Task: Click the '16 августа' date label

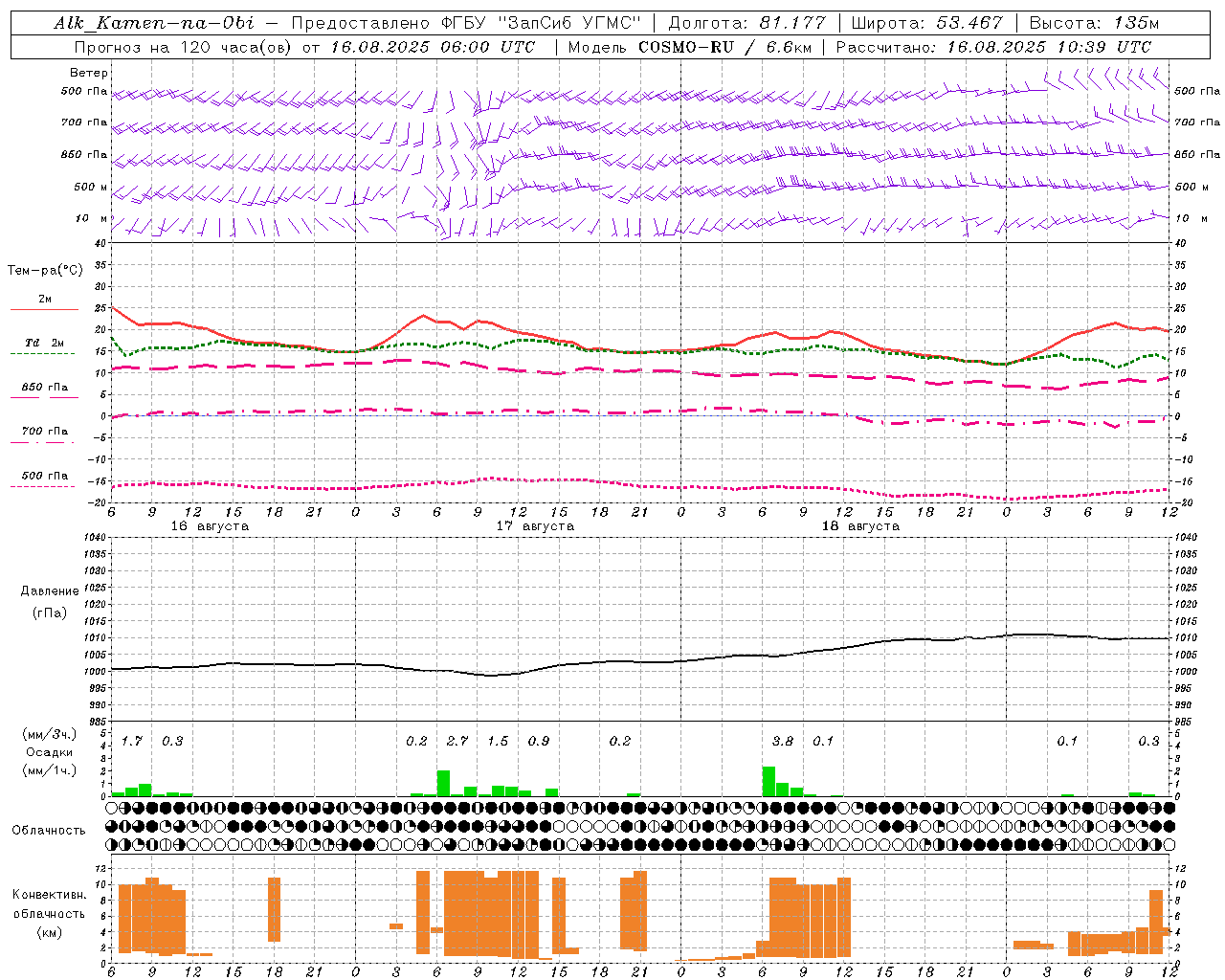Action: (x=210, y=526)
